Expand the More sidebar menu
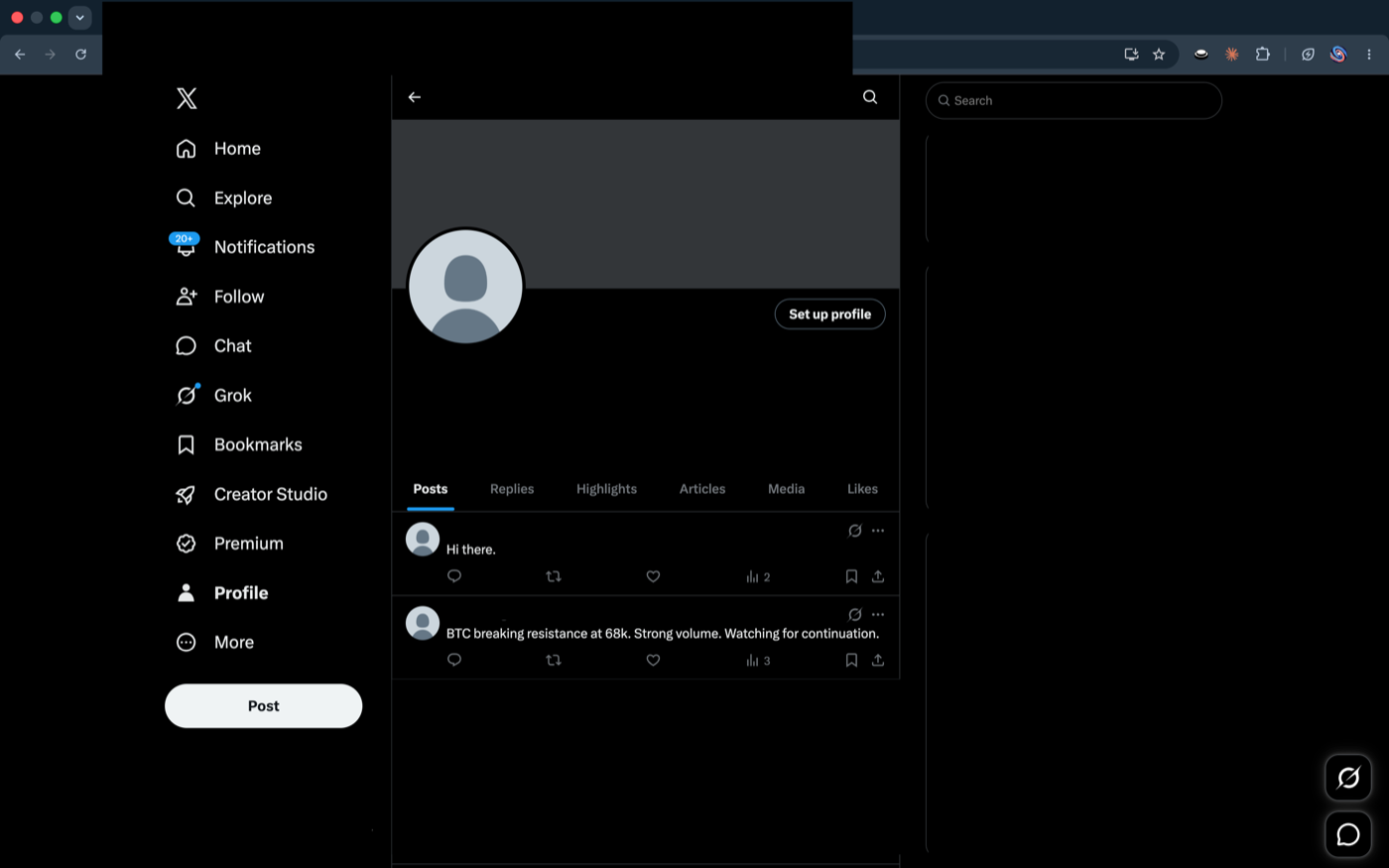The width and height of the screenshot is (1389, 868). [x=214, y=643]
